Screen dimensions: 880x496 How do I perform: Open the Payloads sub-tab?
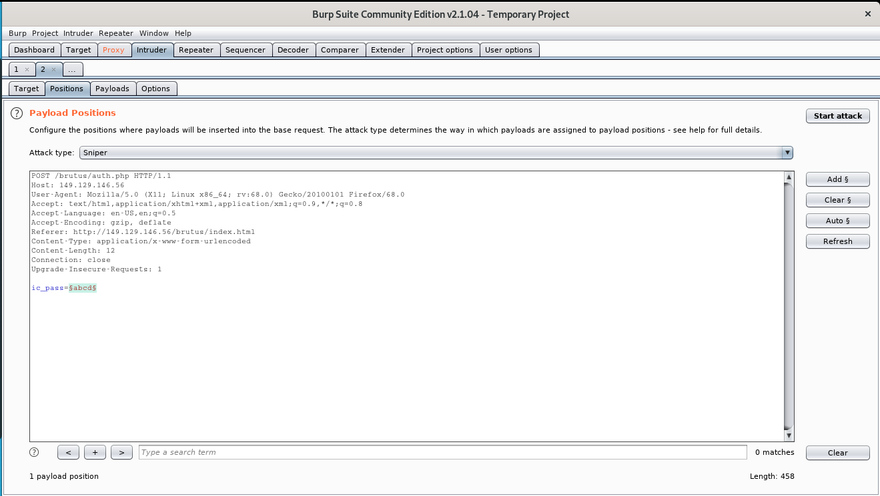pyautogui.click(x=112, y=89)
